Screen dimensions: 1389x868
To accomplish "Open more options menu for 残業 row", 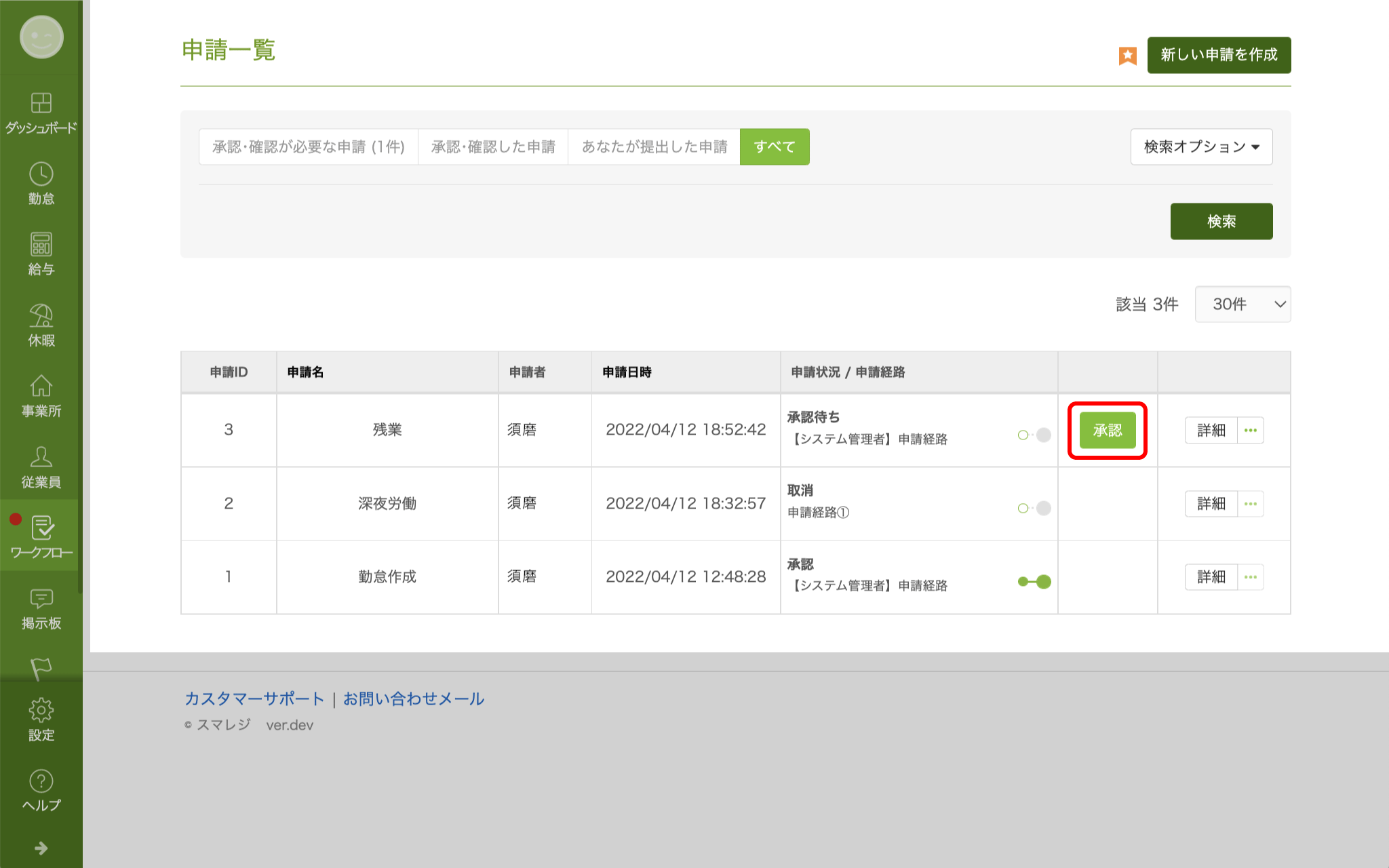I will (x=1251, y=430).
